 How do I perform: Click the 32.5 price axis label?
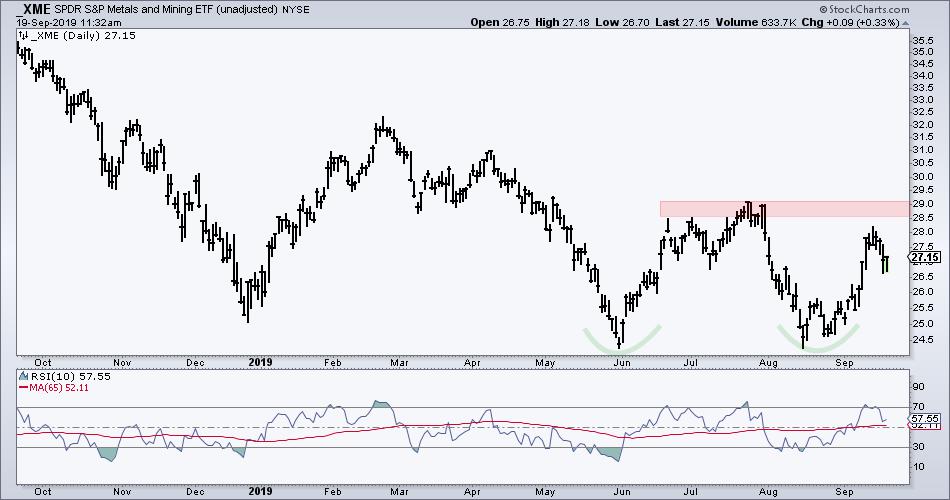(x=922, y=112)
